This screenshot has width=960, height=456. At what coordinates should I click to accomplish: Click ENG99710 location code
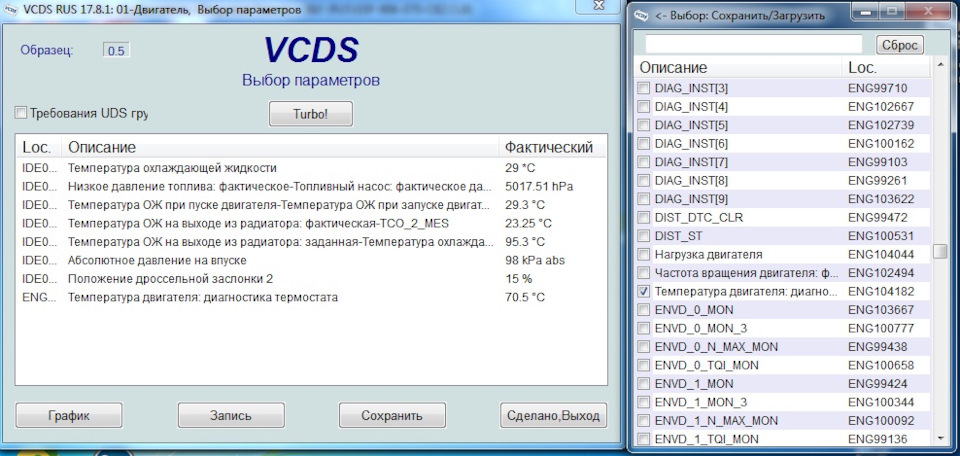pyautogui.click(x=877, y=88)
